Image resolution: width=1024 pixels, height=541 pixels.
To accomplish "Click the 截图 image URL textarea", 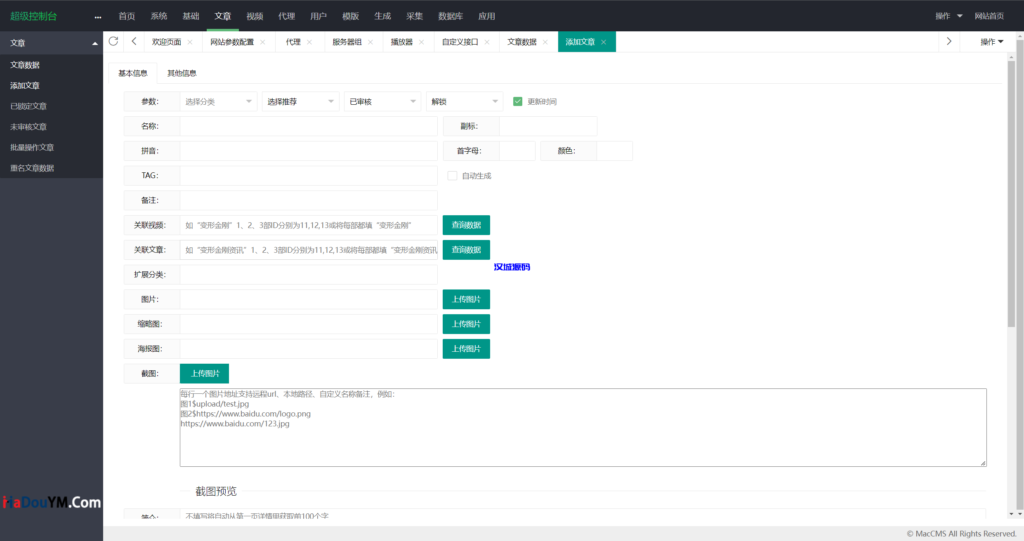I will point(583,427).
